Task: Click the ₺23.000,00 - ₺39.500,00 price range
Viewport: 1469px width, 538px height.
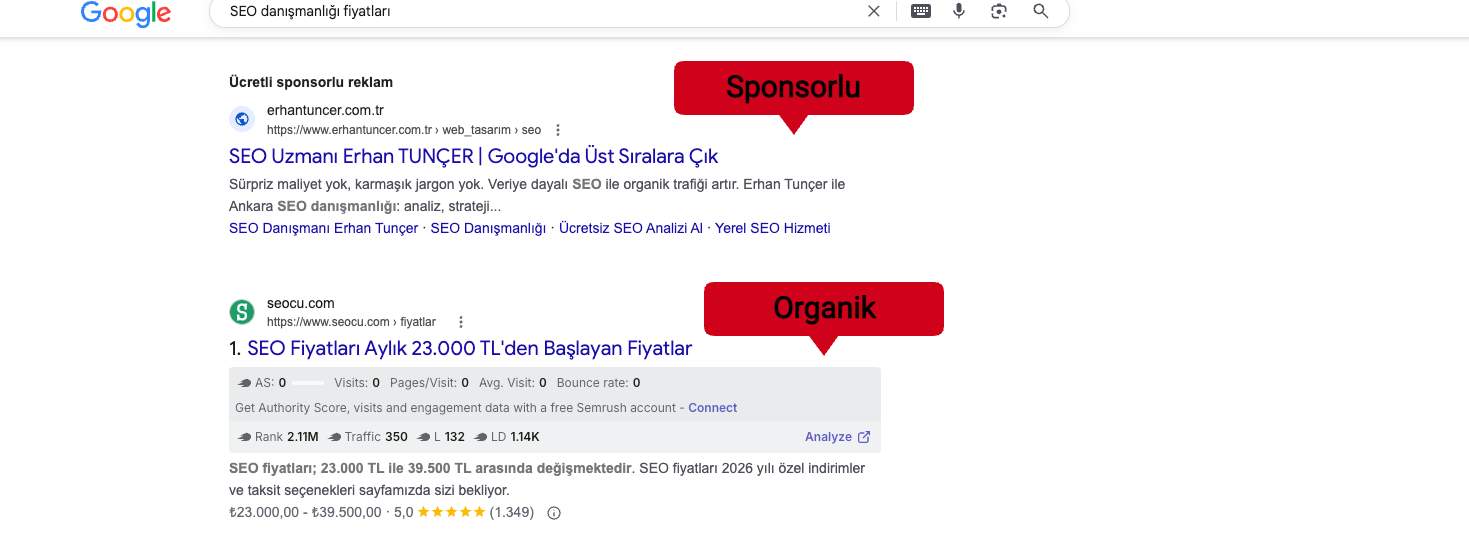Action: pos(305,512)
